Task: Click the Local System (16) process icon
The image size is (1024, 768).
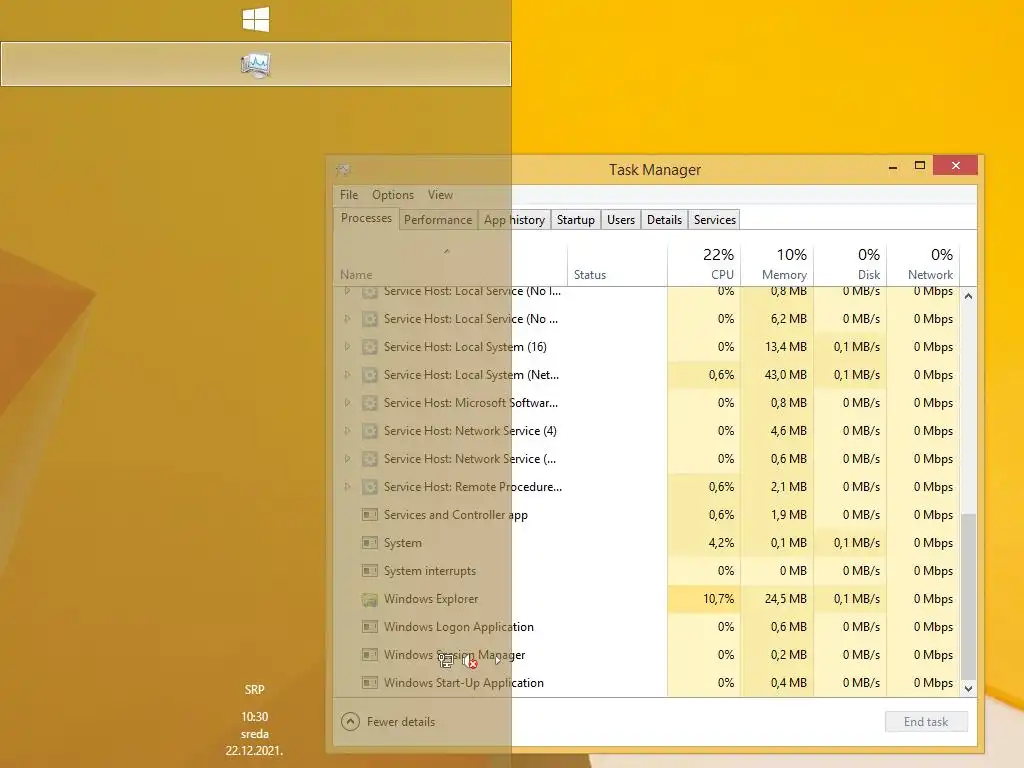Action: pos(370,347)
